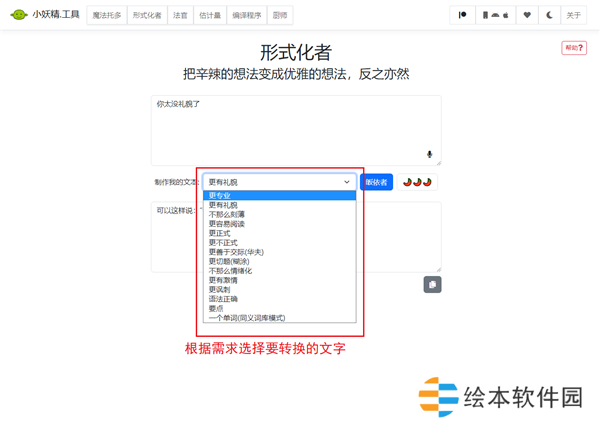The image size is (600, 423).
Task: Click the green goblin logo icon
Action: (x=18, y=15)
